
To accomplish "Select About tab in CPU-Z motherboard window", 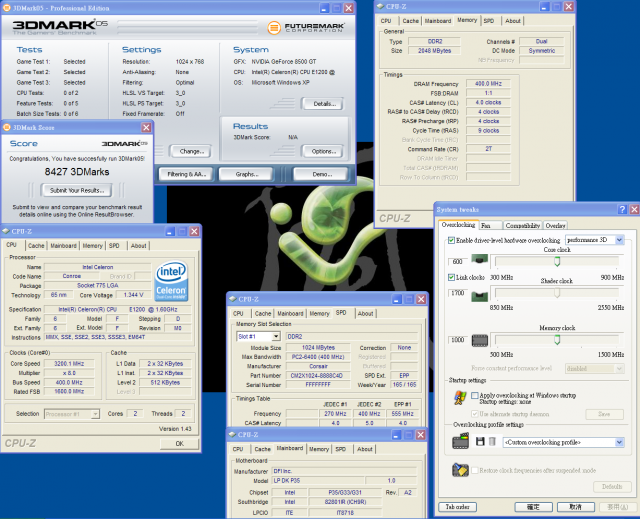I will coord(365,449).
